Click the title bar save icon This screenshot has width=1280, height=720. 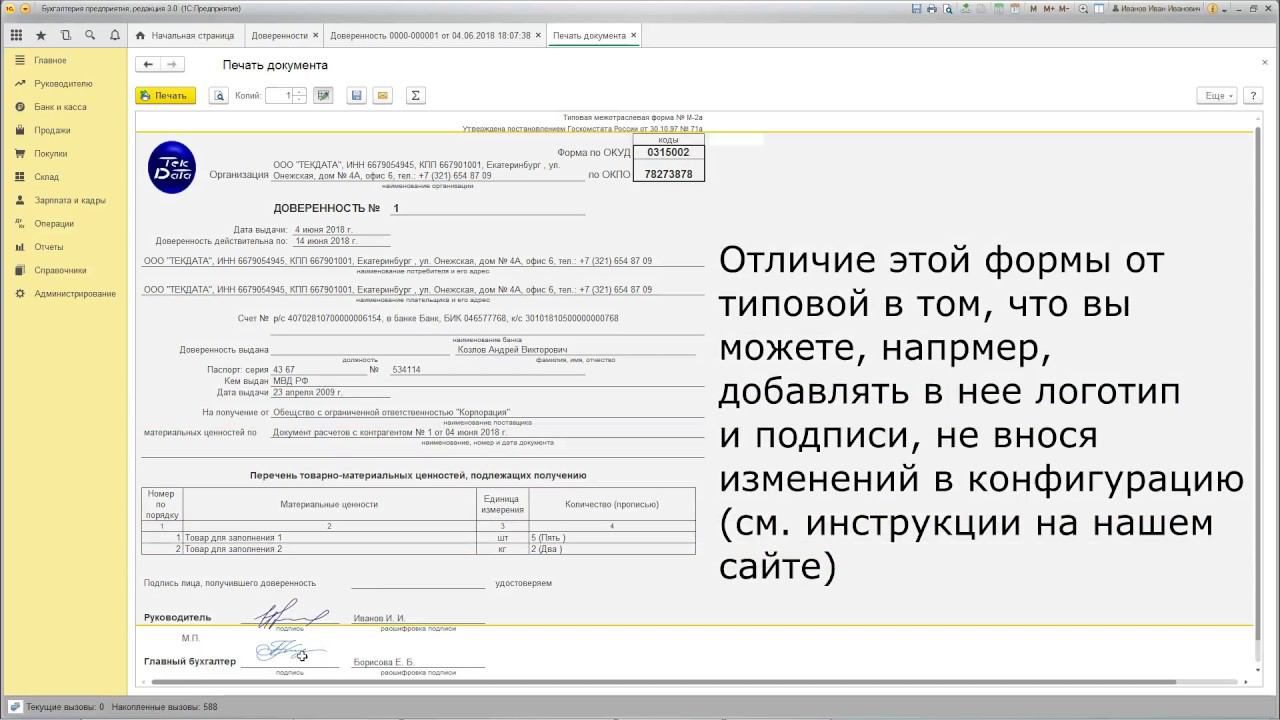click(916, 8)
